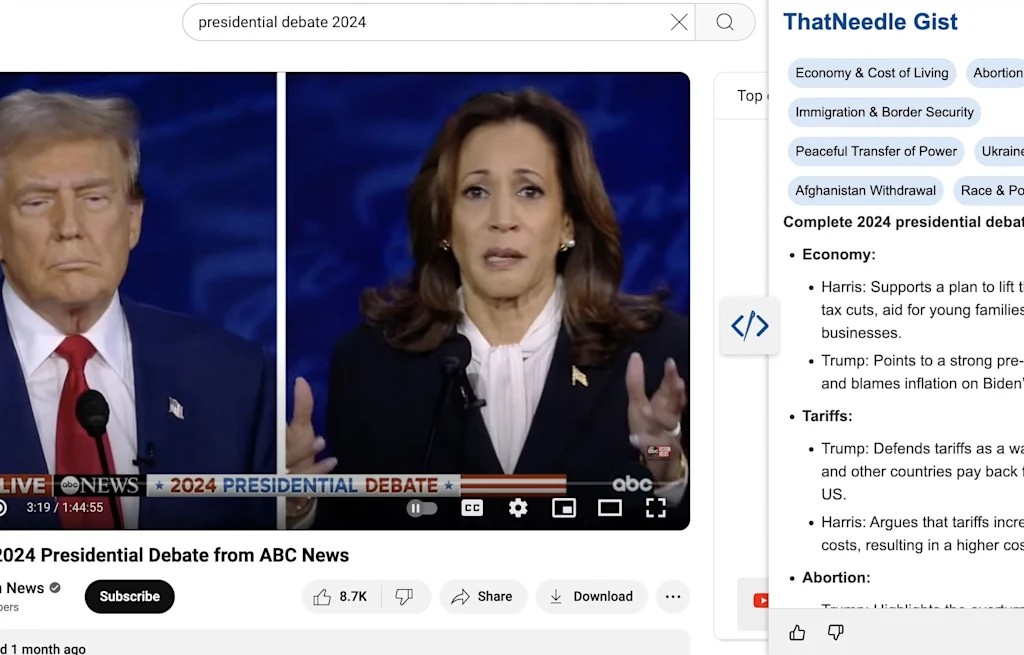The height and width of the screenshot is (655, 1024).
Task: Open the more actions (three dots) menu
Action: (673, 596)
